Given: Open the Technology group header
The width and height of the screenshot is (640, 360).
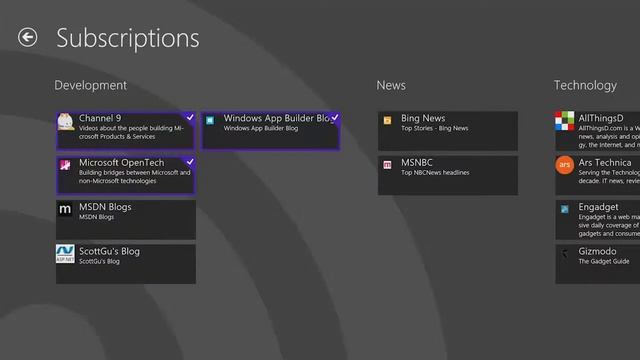Looking at the screenshot, I should [x=585, y=85].
